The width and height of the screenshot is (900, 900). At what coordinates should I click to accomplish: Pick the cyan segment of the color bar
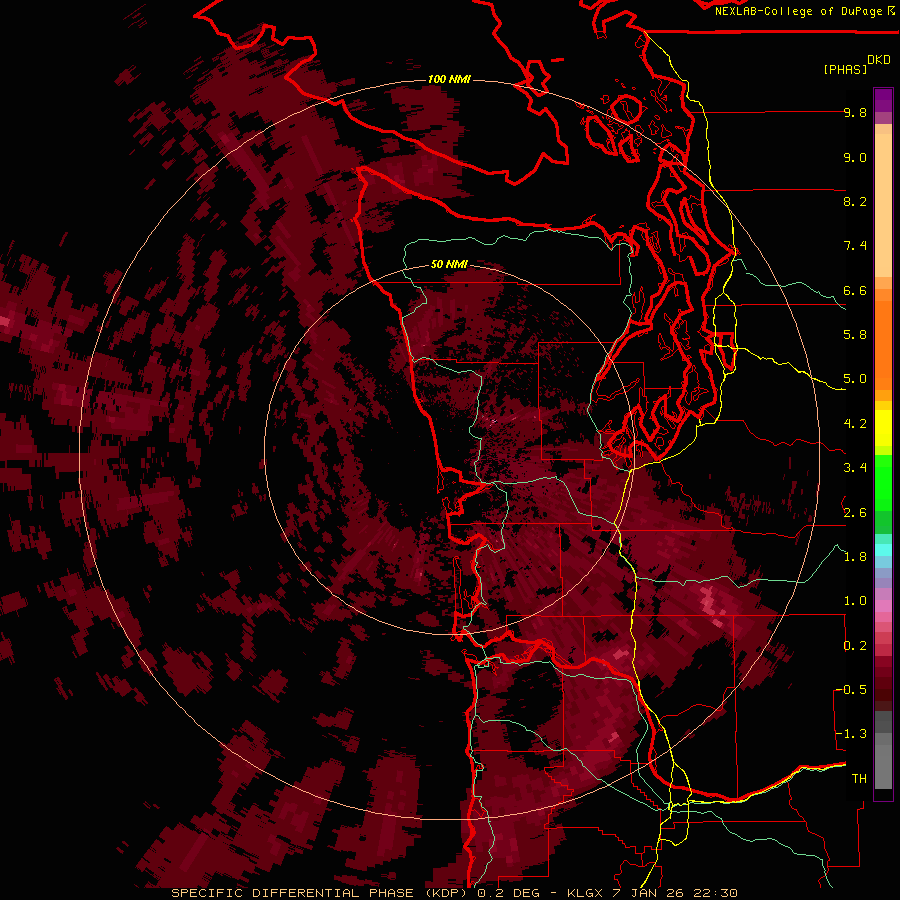[883, 550]
